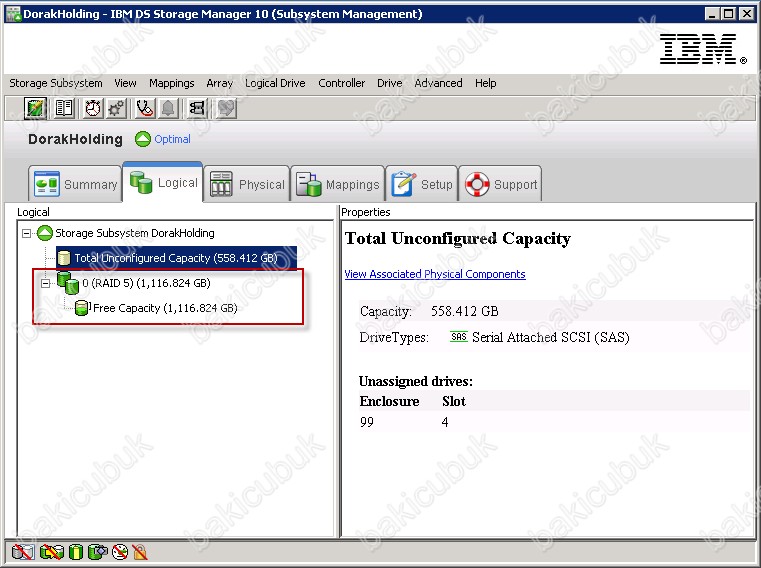Screen dimensions: 761x568
Task: Click the blue Optimal status link
Action: click(x=172, y=139)
